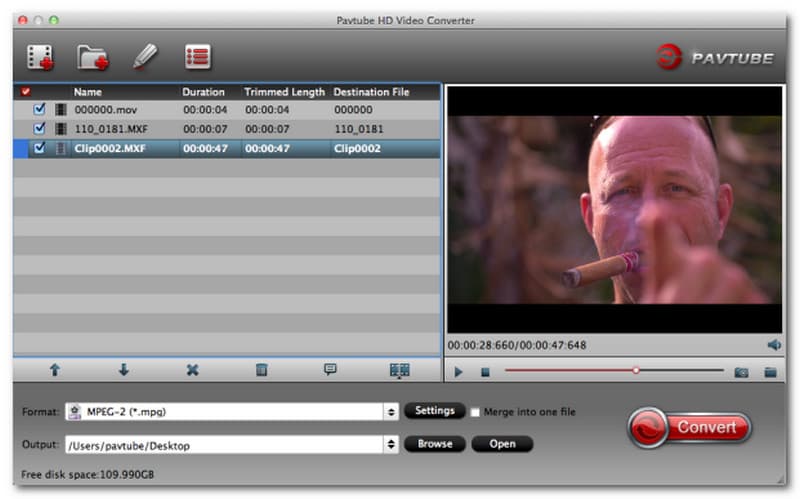The image size is (800, 499).
Task: Uncheck the Clip0002.MXF checkbox
Action: click(39, 148)
